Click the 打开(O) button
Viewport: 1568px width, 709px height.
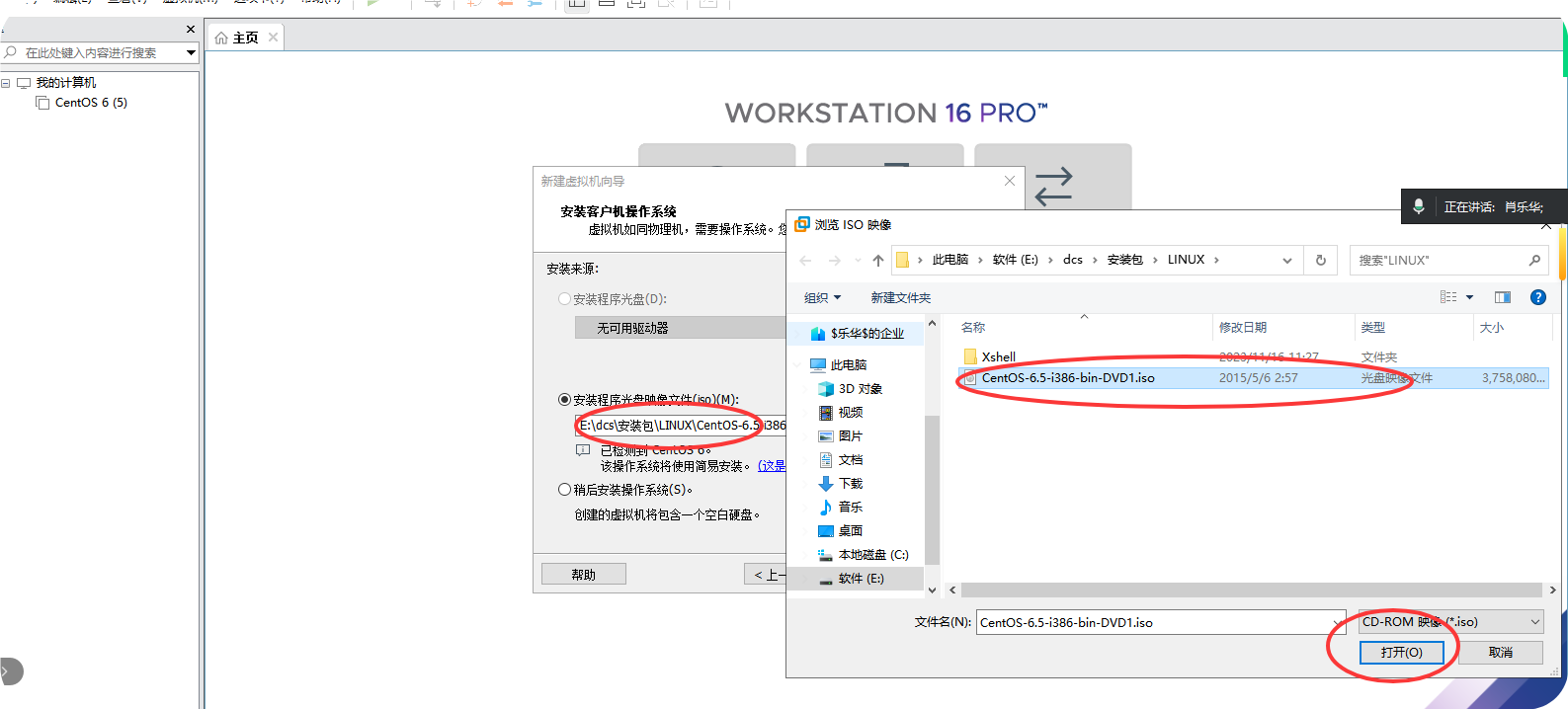1402,653
